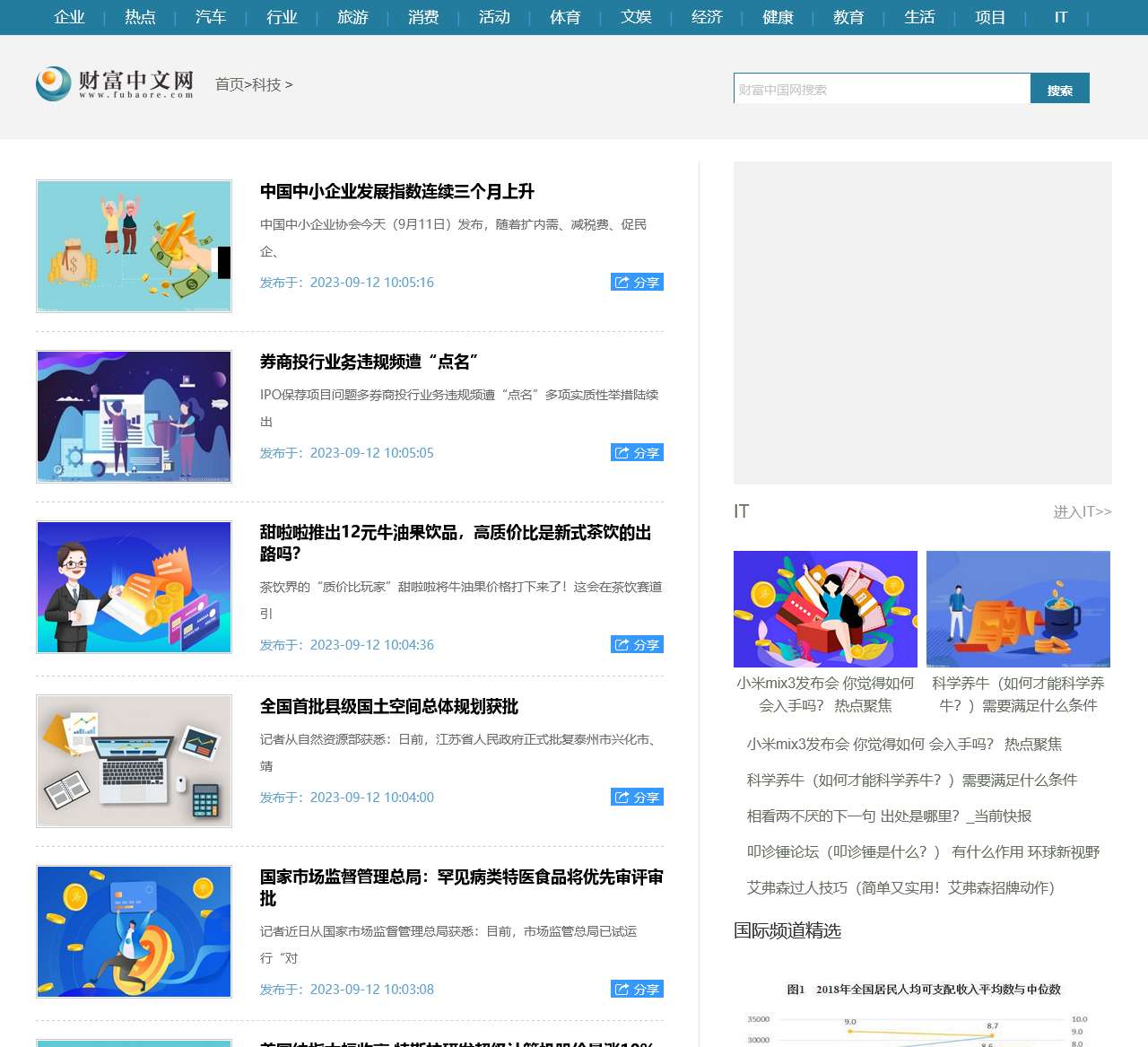Viewport: 1148px width, 1047px height.
Task: Click the share arrow icon on the last article
Action: [622, 989]
